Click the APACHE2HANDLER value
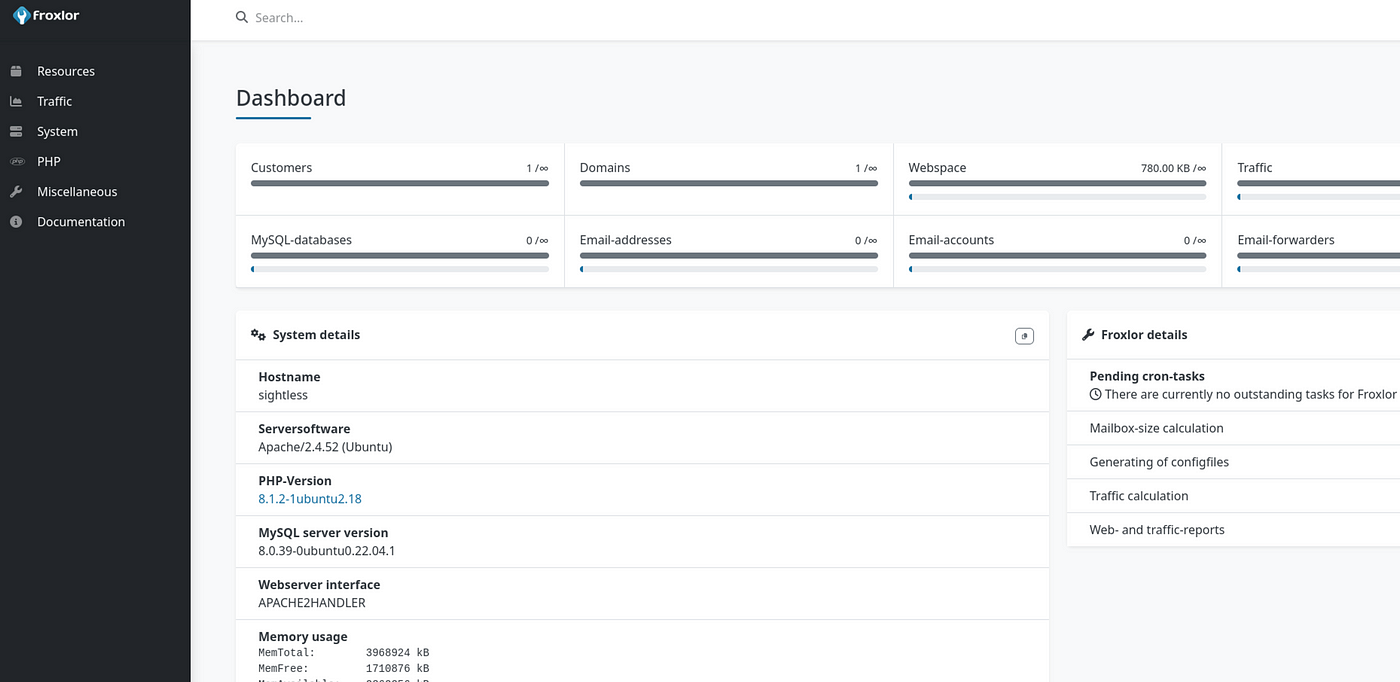This screenshot has height=682, width=1400. tap(312, 603)
